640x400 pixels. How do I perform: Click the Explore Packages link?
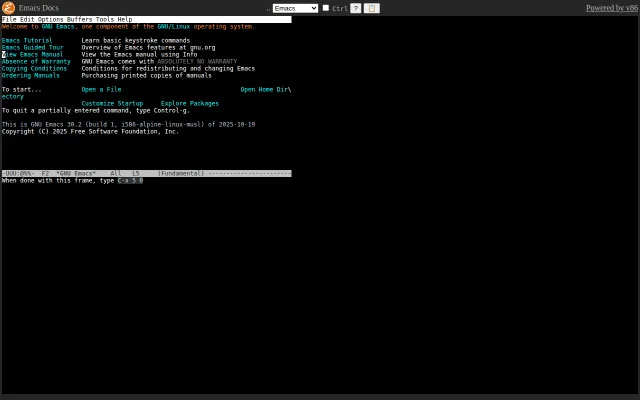pos(190,103)
